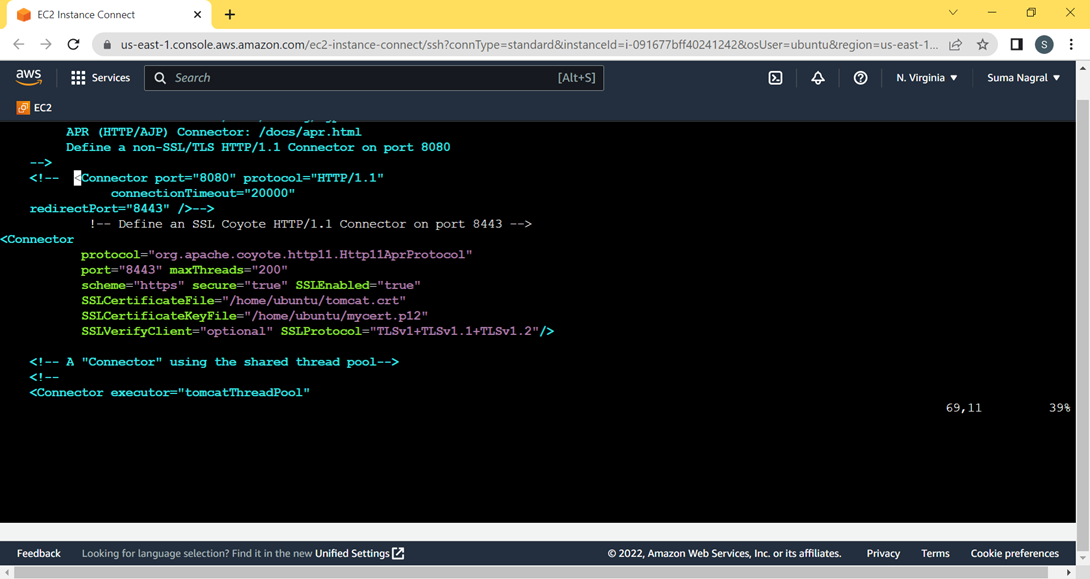Reload the console with the refresh icon
This screenshot has height=579, width=1090.
click(72, 45)
